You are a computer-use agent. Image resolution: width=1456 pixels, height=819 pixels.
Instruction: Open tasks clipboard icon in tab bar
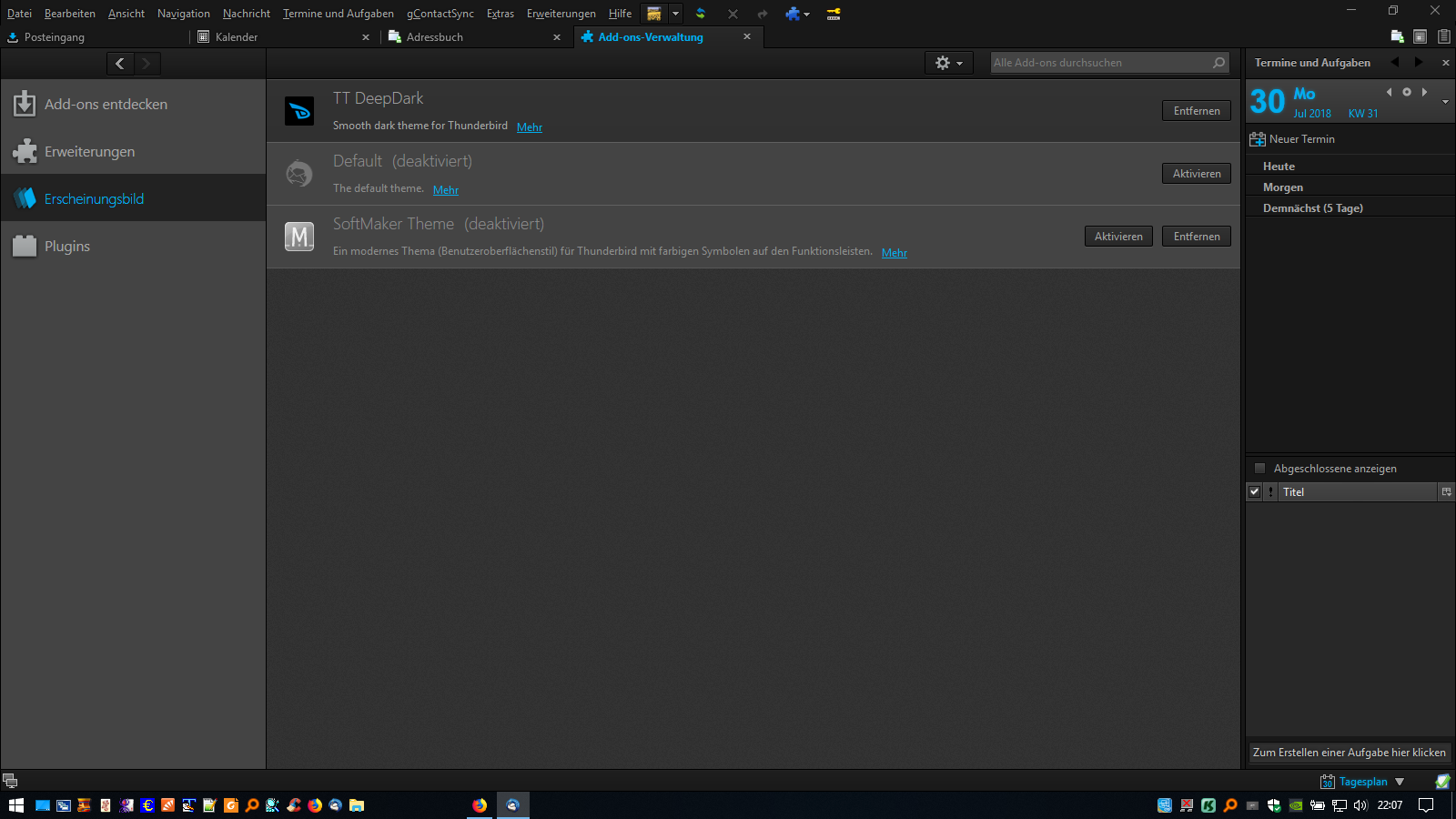point(1443,36)
